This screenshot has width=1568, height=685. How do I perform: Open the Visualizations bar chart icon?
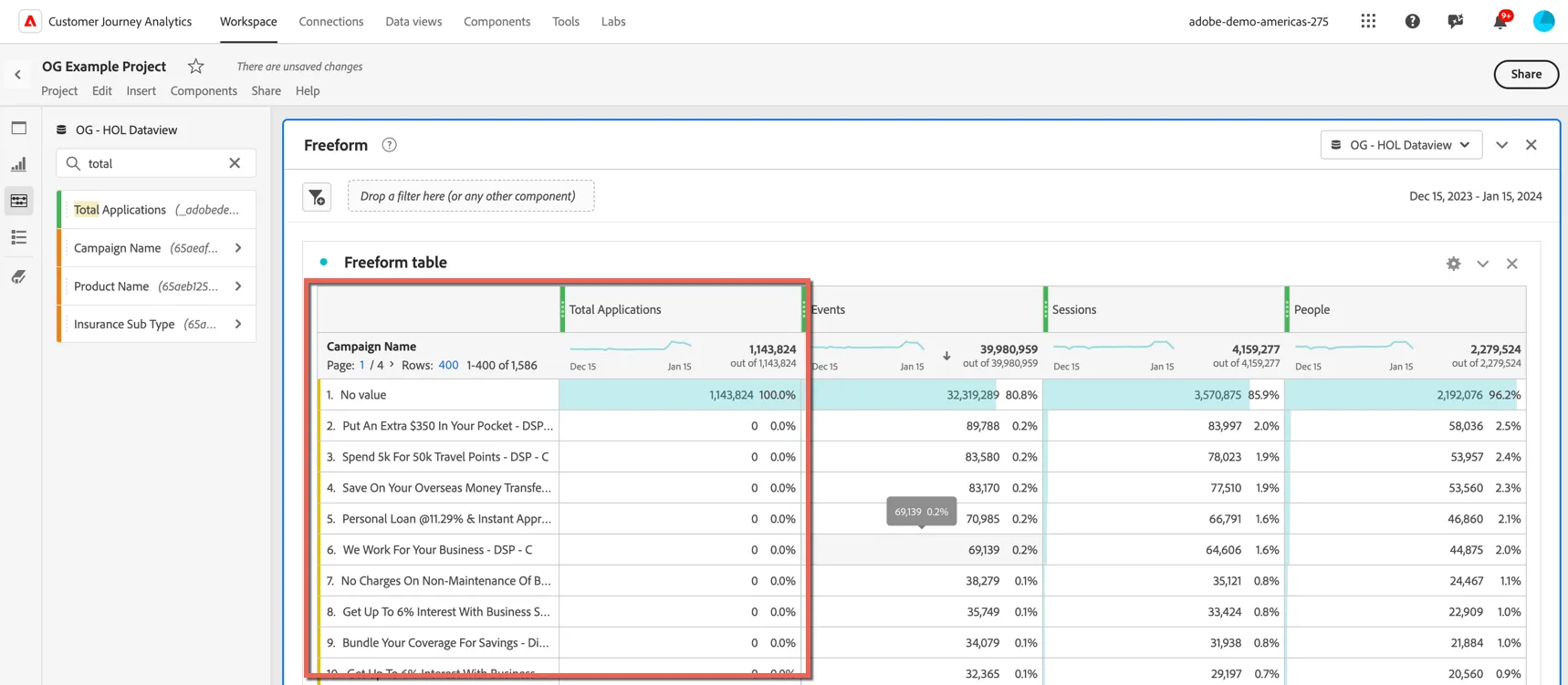coord(19,164)
